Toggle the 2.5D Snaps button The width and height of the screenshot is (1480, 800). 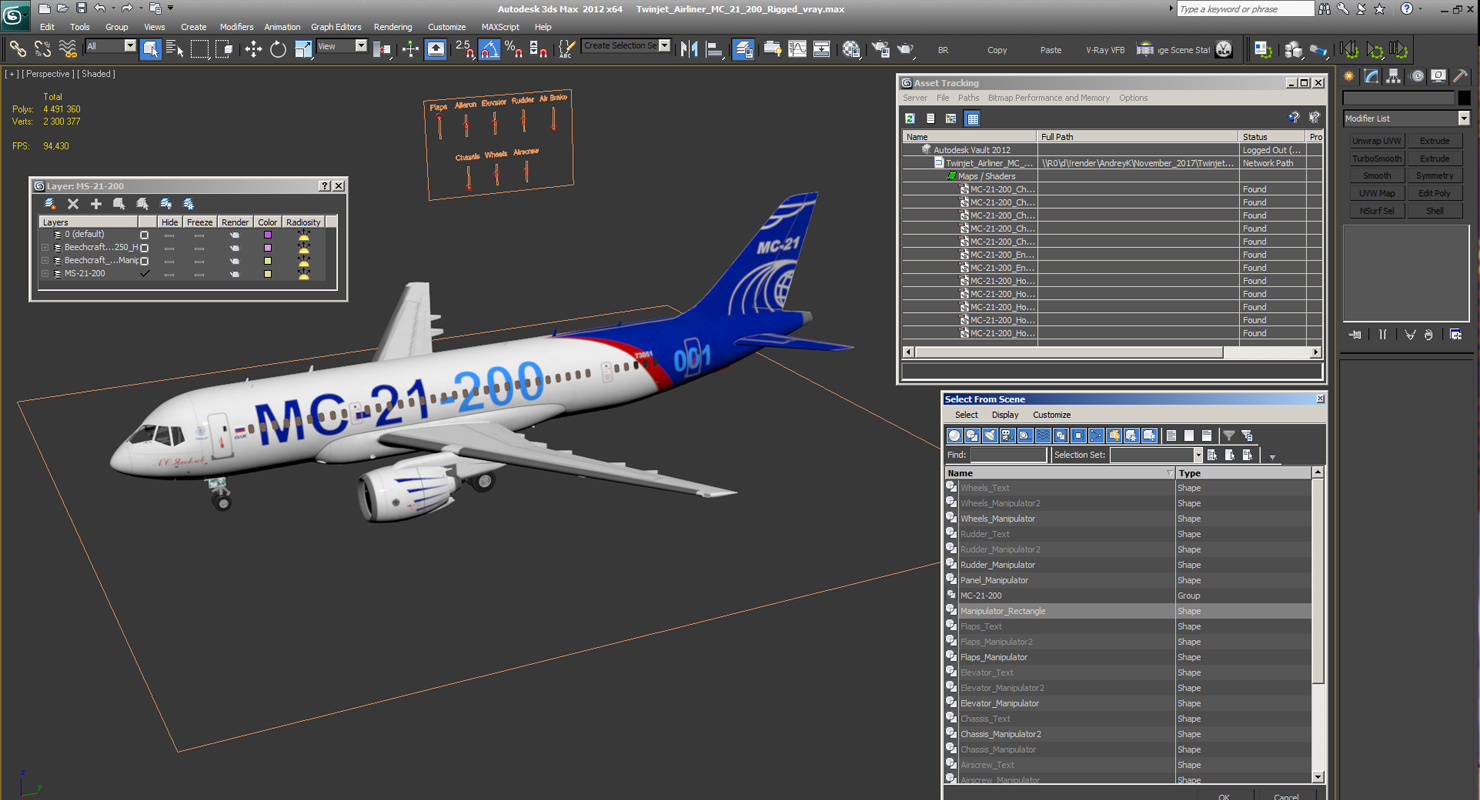pos(464,48)
